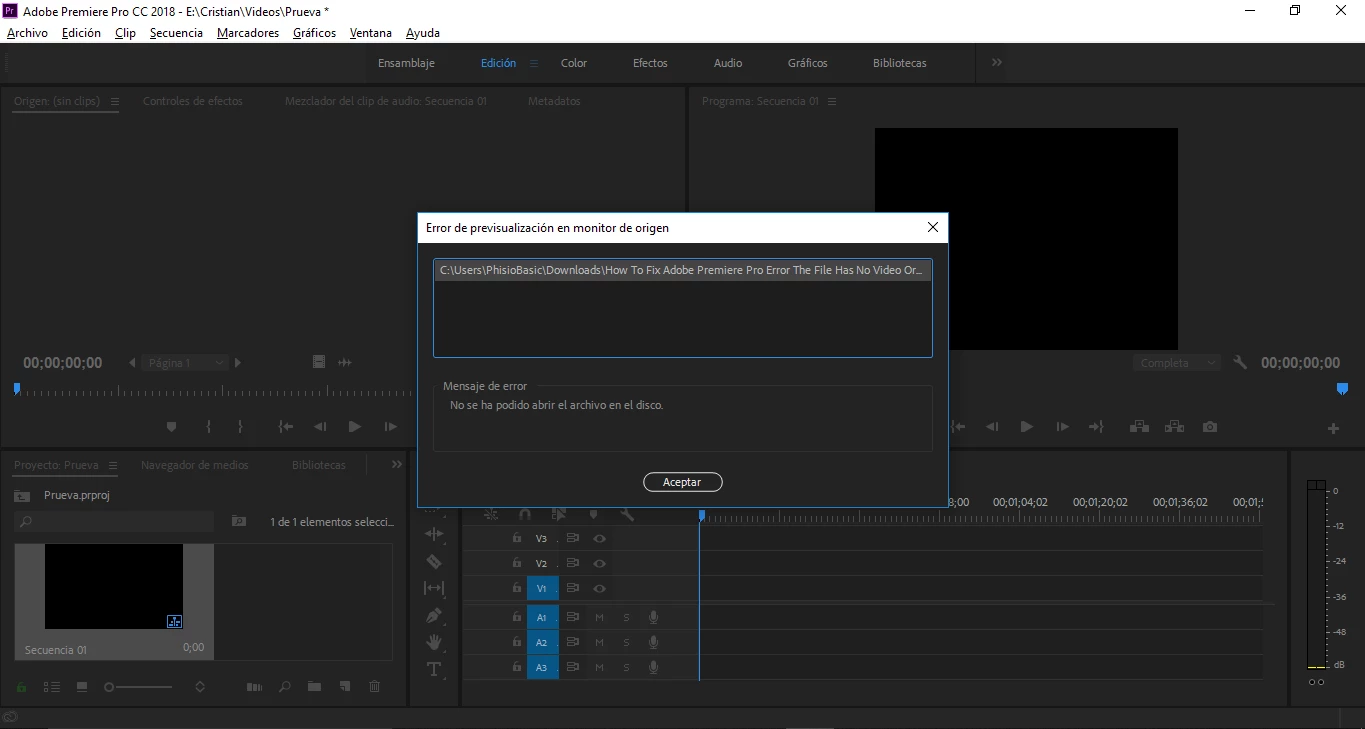
Task: Toggle lock on track V3
Action: [x=516, y=538]
